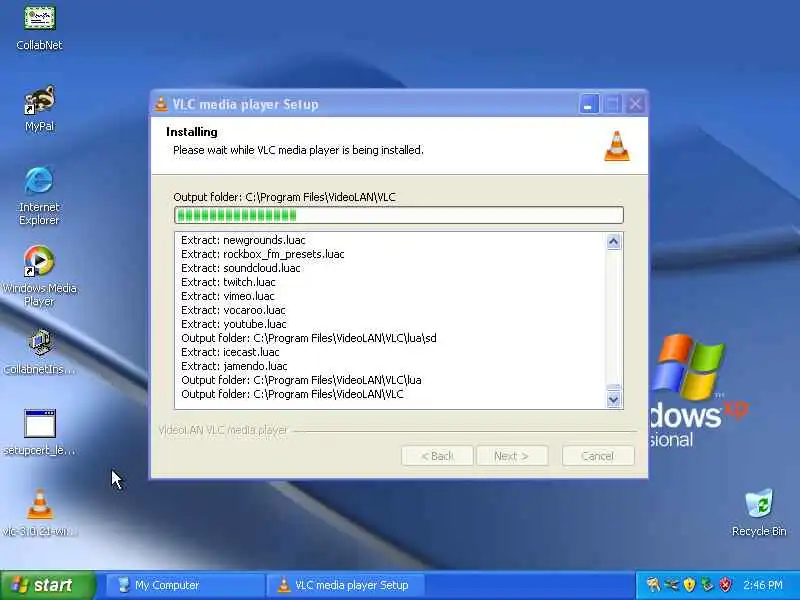Select the vlc-3.0.21 installer desktop icon
This screenshot has height=600, width=800.
39,513
